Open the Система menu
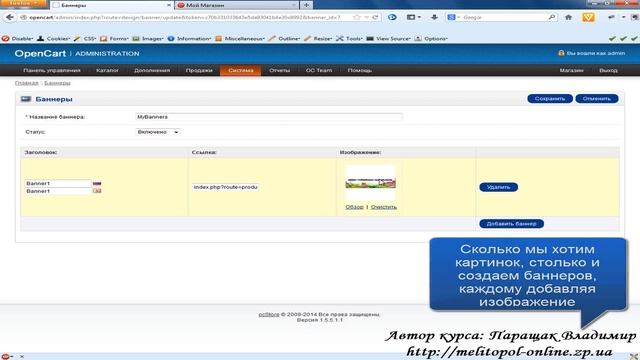Viewport: 640px width, 360px height. [241, 70]
